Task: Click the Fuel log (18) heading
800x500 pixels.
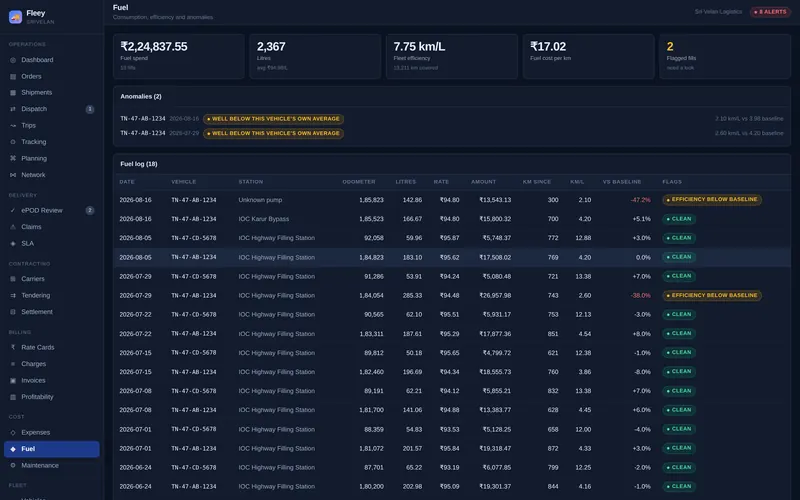Action: click(139, 164)
